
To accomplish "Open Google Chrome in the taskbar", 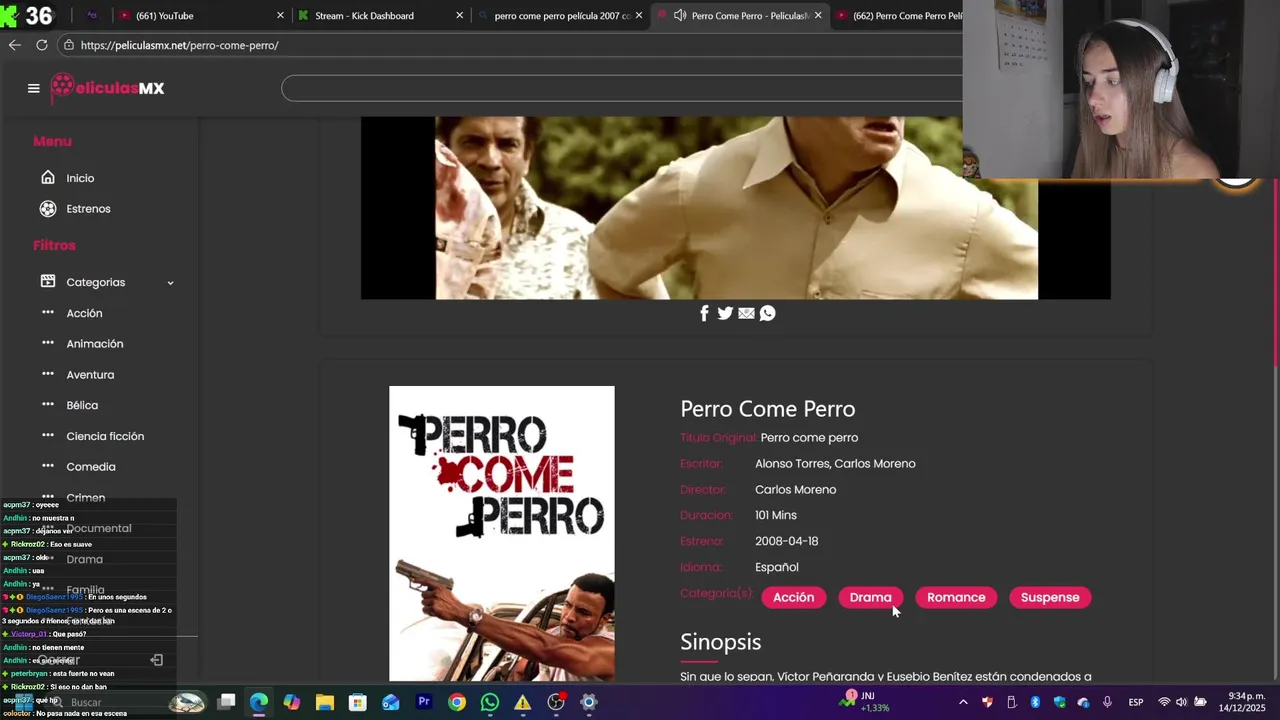I will (457, 702).
